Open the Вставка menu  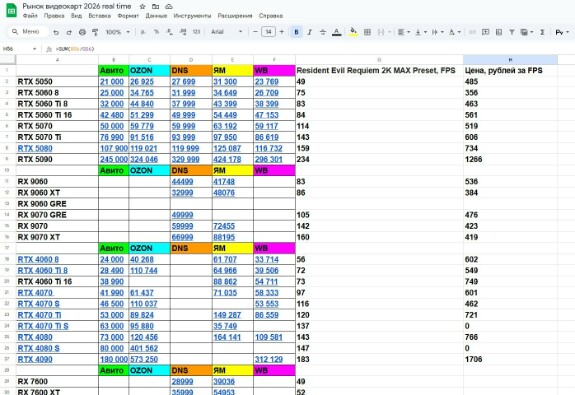click(99, 16)
